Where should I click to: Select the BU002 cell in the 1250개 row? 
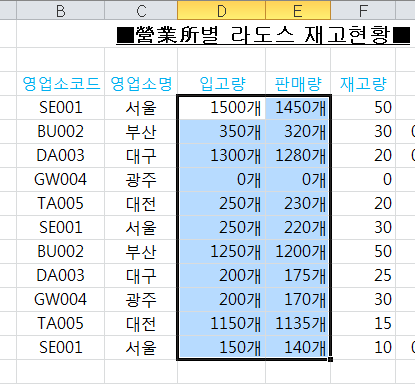coord(61,251)
